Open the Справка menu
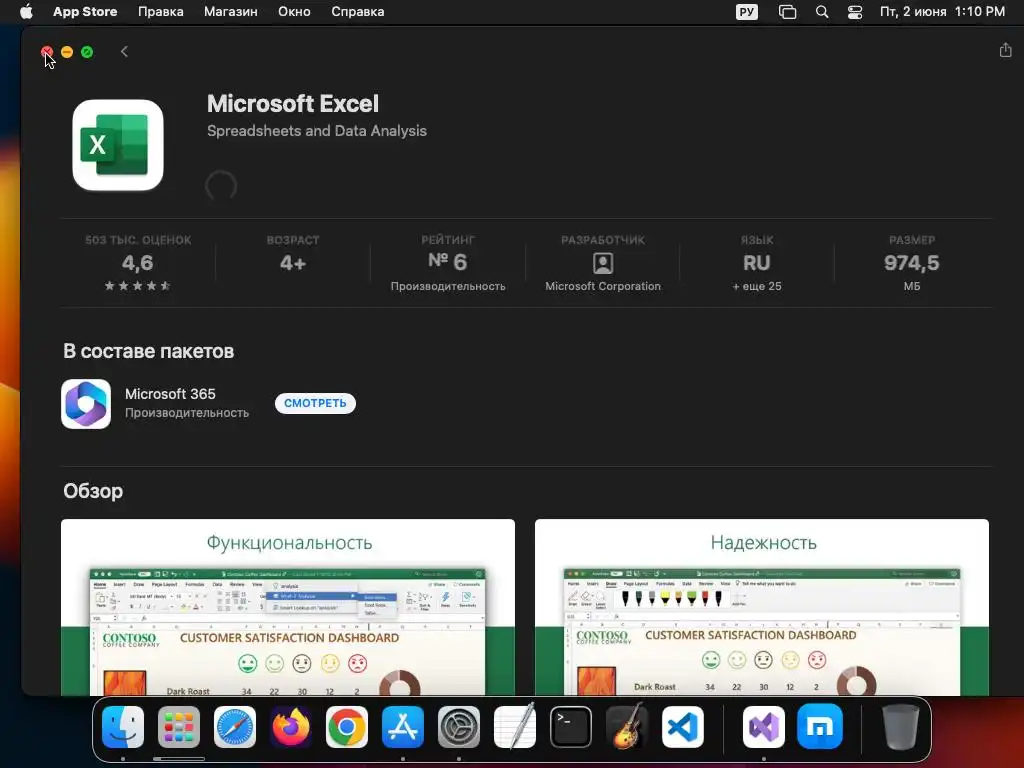The height and width of the screenshot is (768, 1024). (x=358, y=12)
